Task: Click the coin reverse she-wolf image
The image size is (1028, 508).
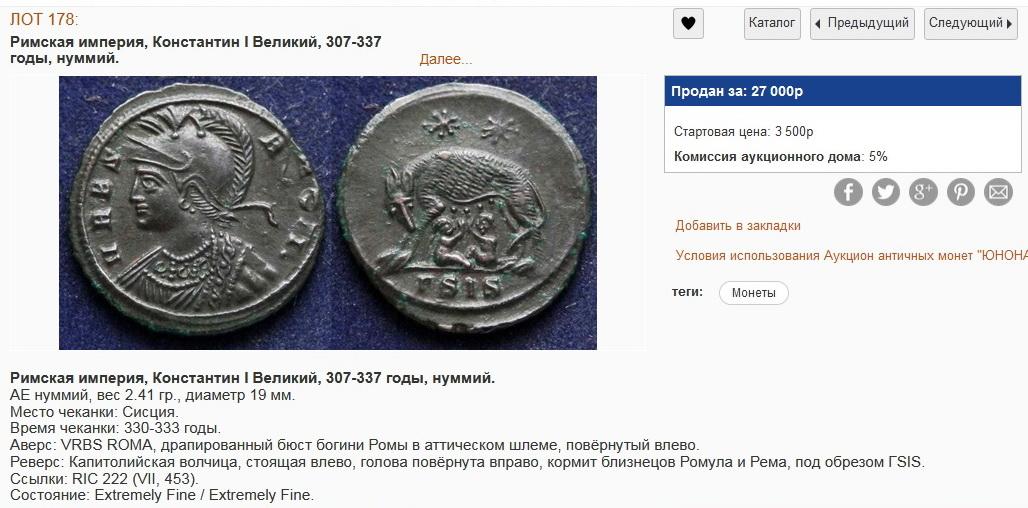Action: (x=464, y=206)
